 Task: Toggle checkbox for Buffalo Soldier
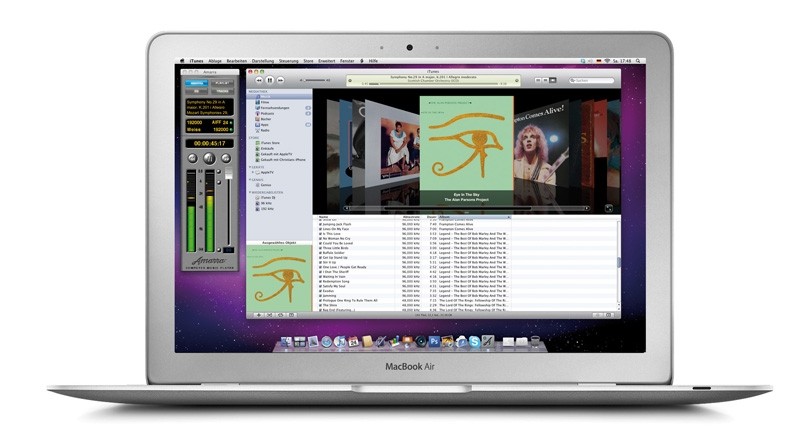tap(320, 253)
